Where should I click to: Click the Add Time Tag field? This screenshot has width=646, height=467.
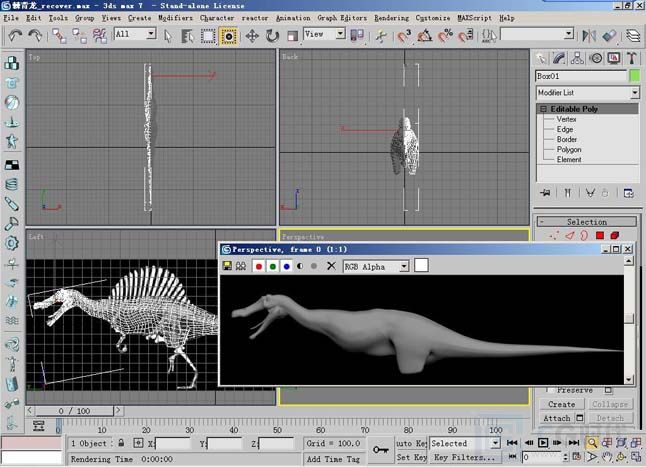(333, 459)
